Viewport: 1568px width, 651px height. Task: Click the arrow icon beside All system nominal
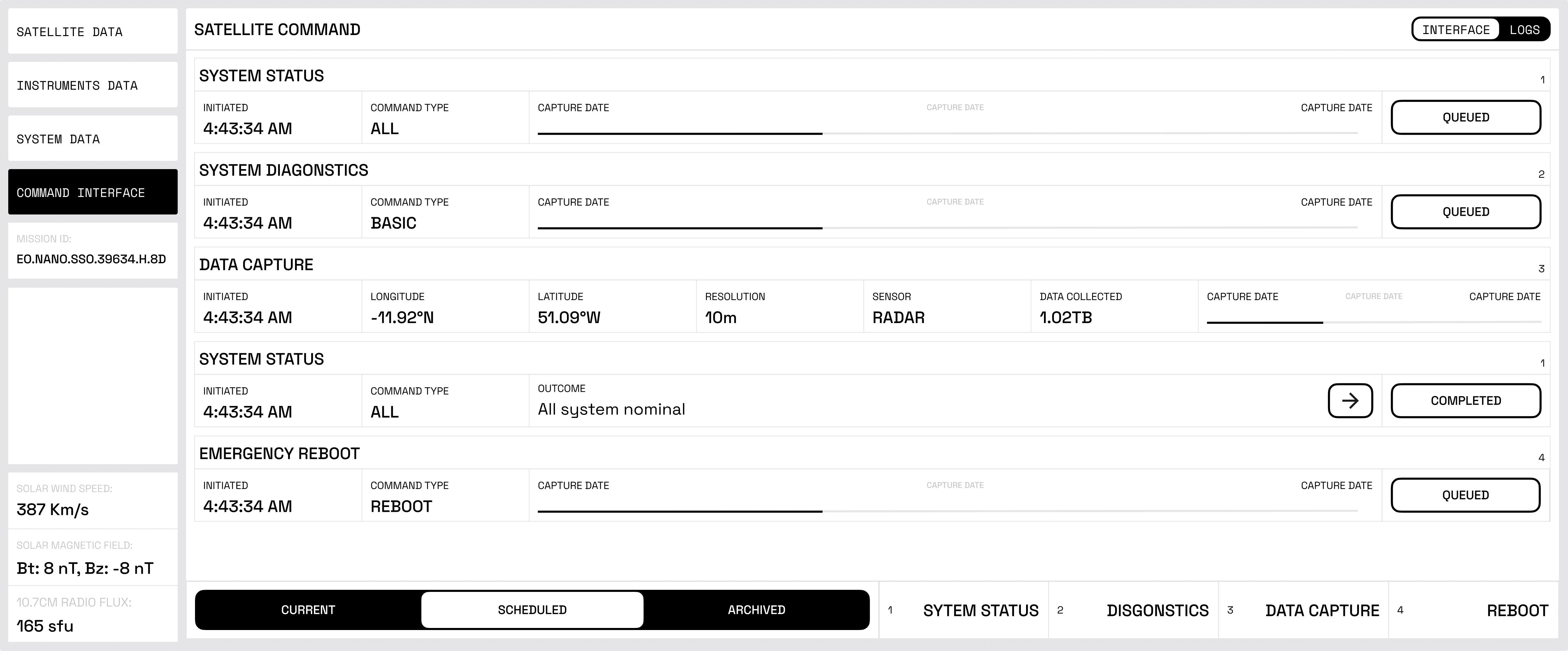1350,400
